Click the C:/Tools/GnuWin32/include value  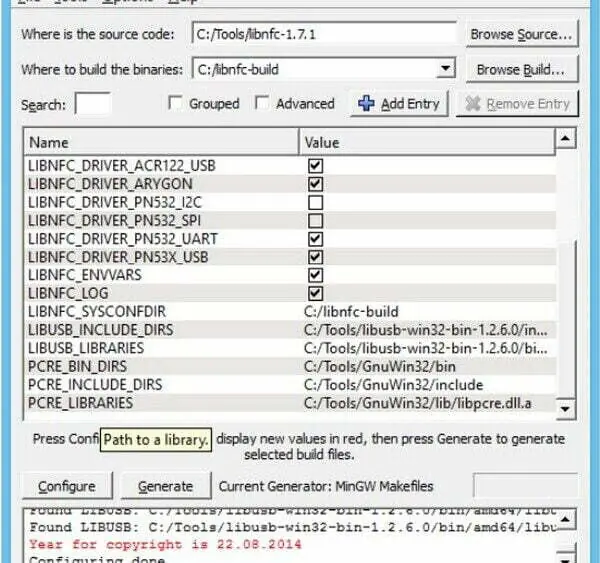(393, 385)
